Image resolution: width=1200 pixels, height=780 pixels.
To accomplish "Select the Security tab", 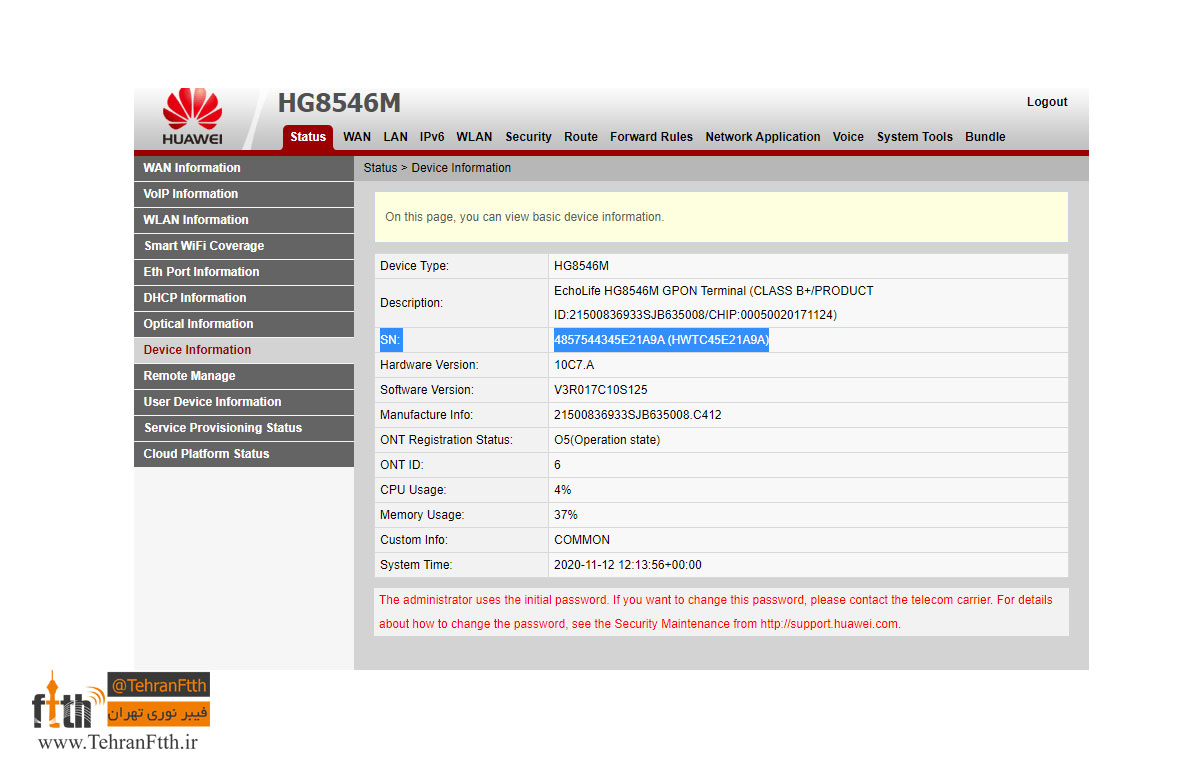I will point(528,137).
